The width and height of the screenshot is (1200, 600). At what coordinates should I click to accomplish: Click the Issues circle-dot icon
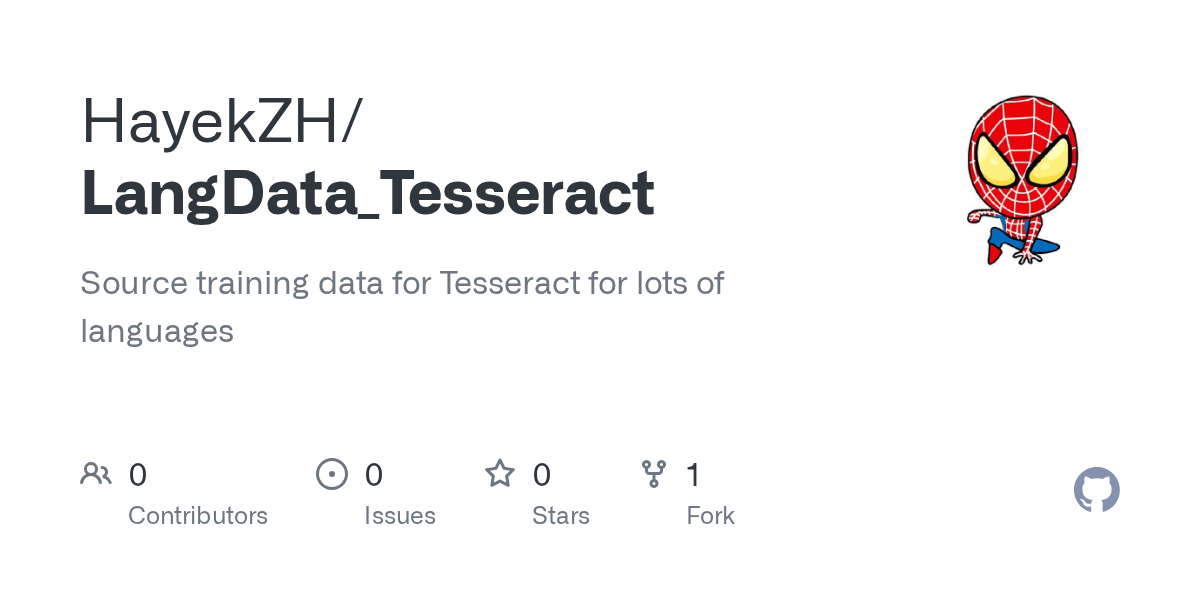332,473
